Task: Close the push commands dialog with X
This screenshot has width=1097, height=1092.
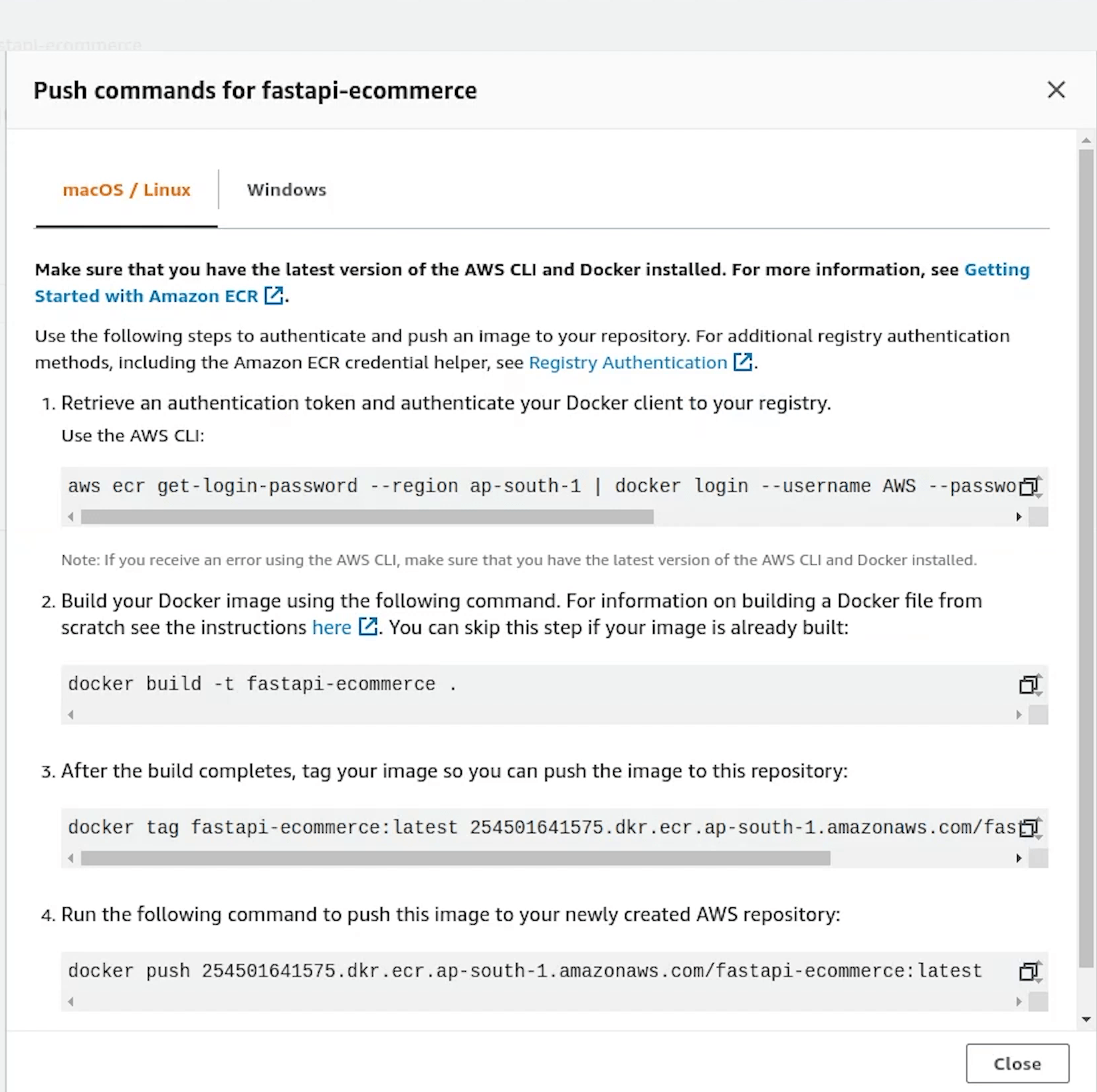Action: pyautogui.click(x=1056, y=90)
